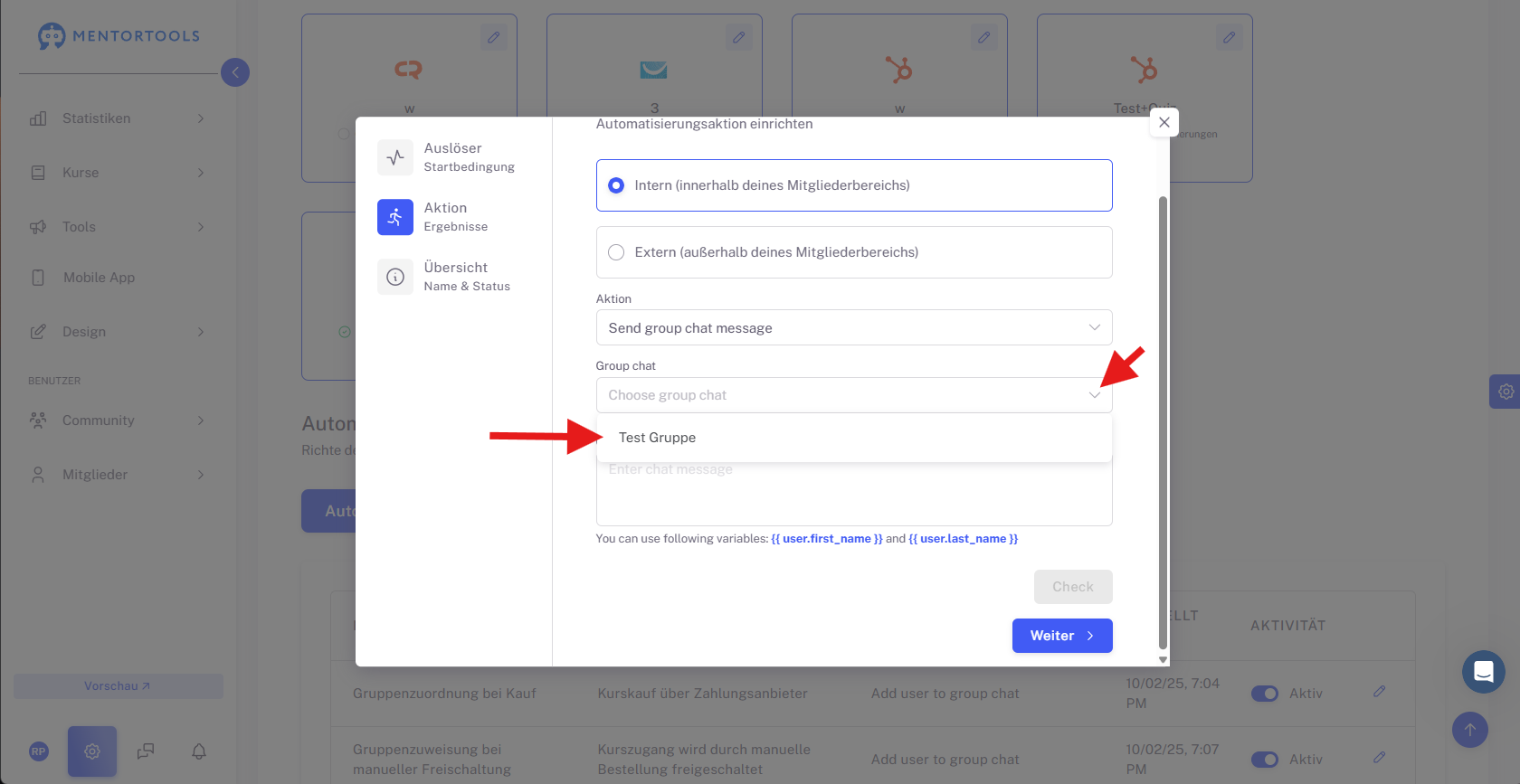The image size is (1520, 784).
Task: Open the Vorschau preview link
Action: (119, 686)
